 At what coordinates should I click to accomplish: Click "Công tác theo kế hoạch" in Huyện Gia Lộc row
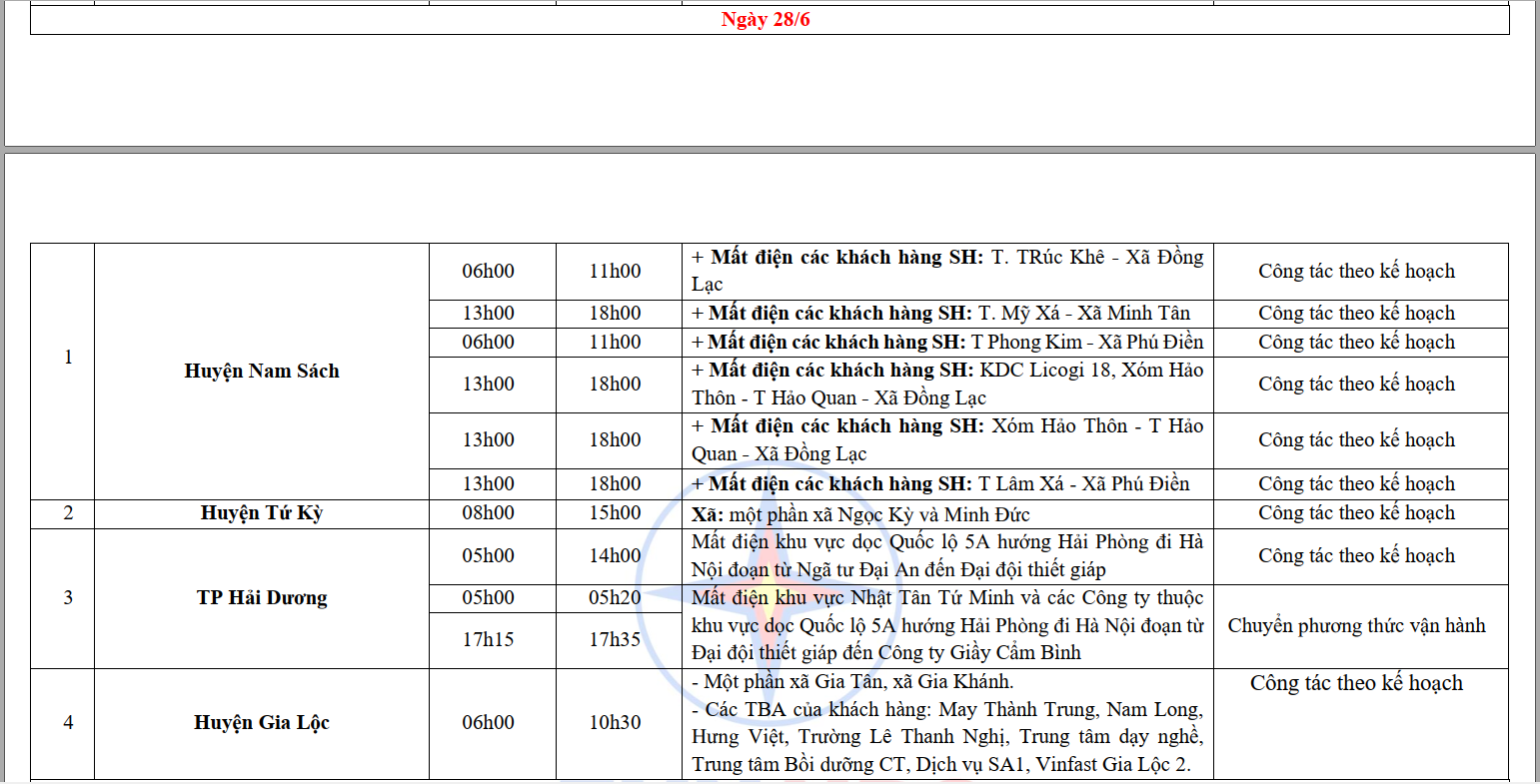(1357, 683)
